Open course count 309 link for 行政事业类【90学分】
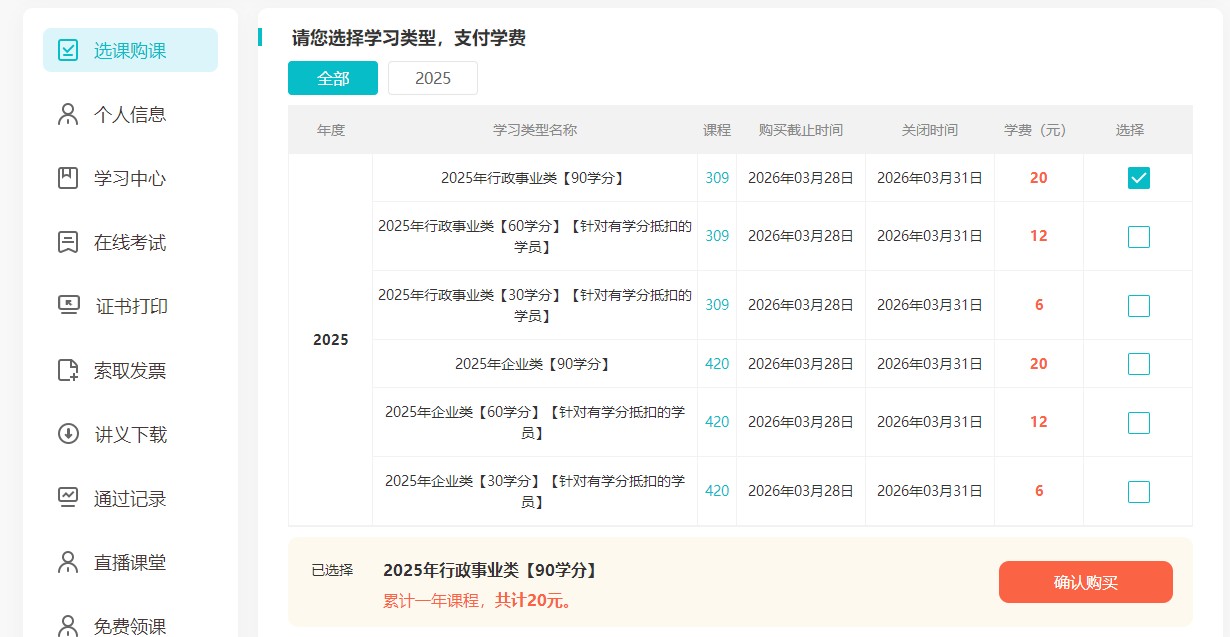The width and height of the screenshot is (1230, 637). point(717,178)
